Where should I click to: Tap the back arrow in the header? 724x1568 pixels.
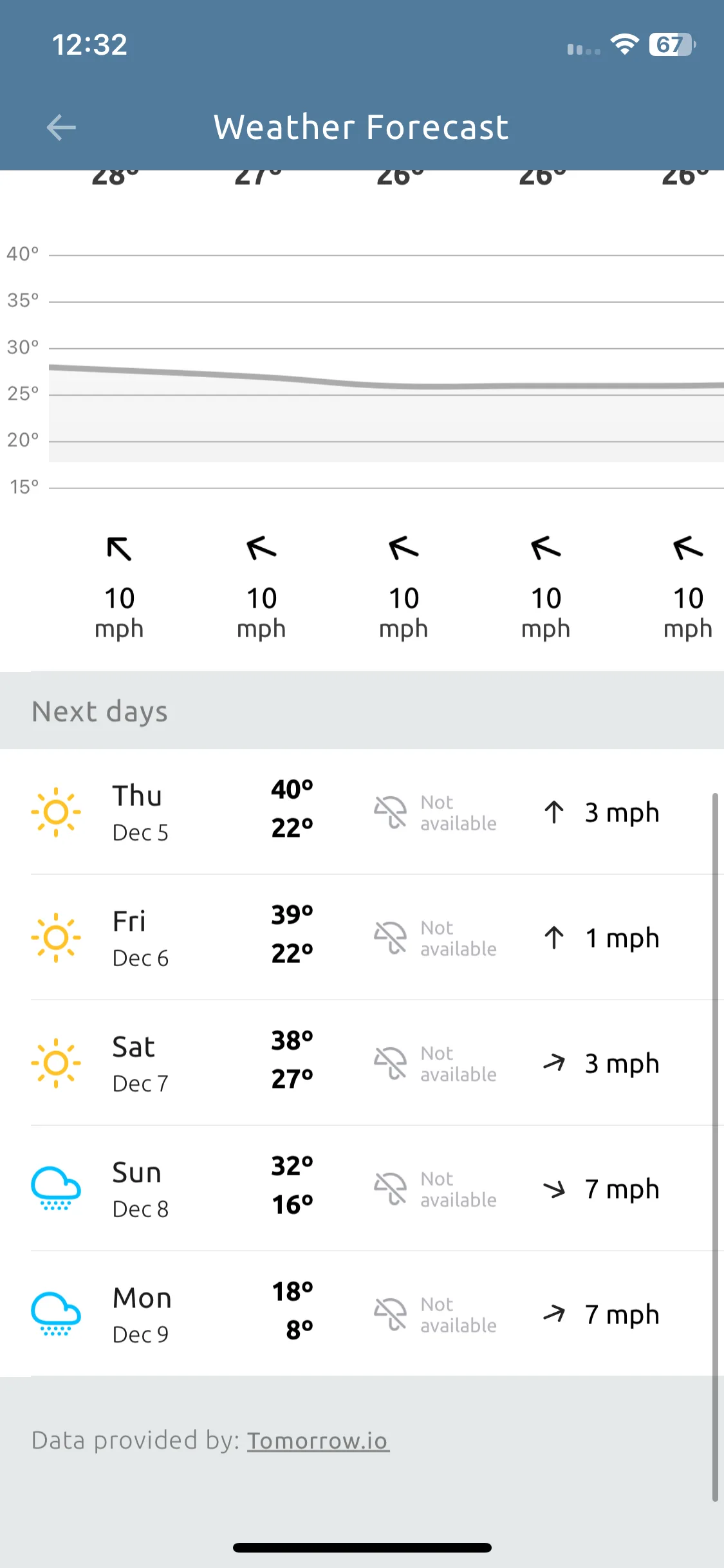tap(61, 127)
